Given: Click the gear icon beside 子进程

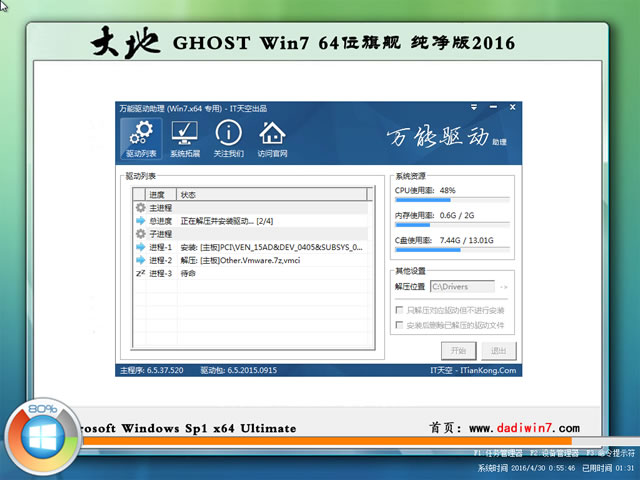Looking at the screenshot, I should (x=140, y=233).
